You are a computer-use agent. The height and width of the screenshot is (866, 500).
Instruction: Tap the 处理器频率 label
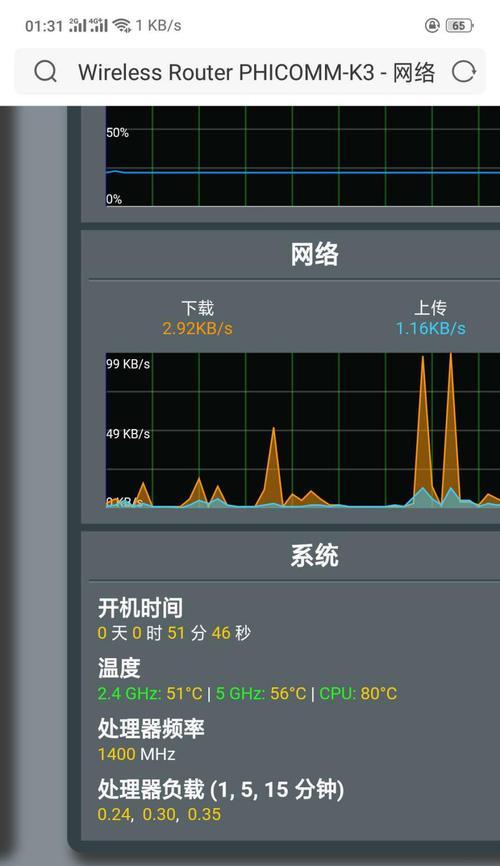click(151, 729)
